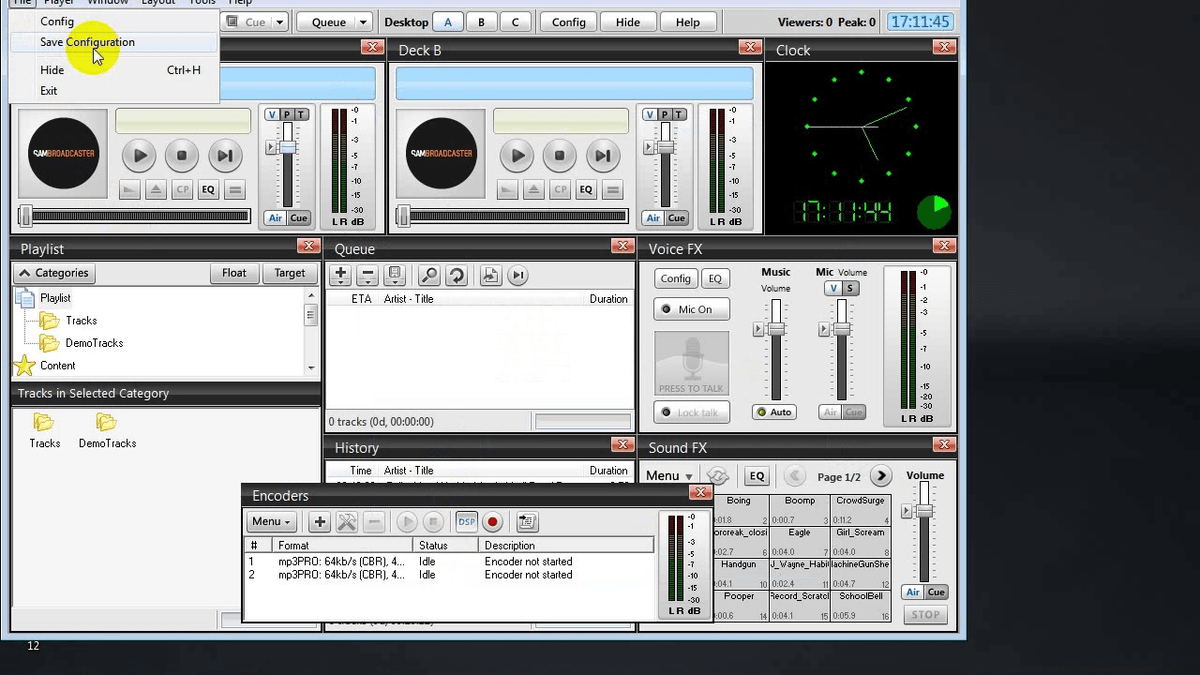Toggle the Auto button under Music volume
Viewport: 1200px width, 675px height.
pyautogui.click(x=774, y=412)
